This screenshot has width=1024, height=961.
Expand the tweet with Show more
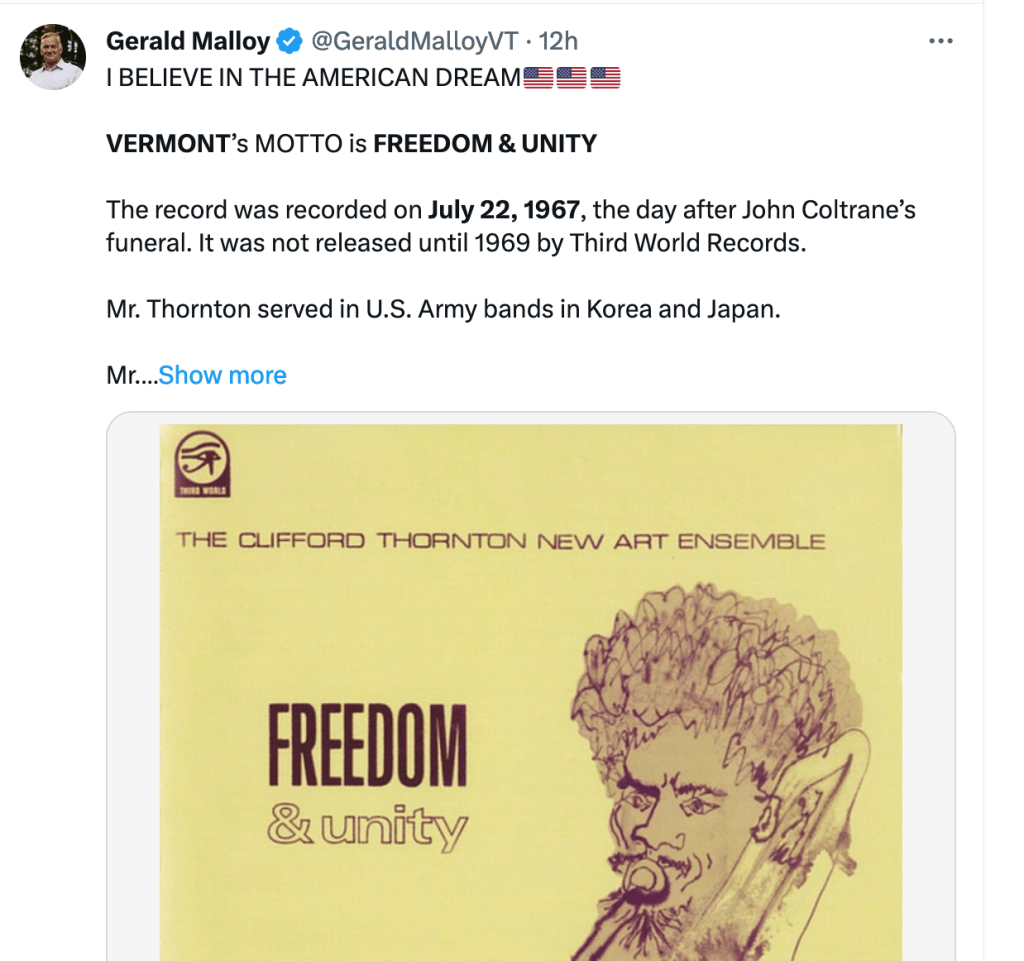(x=222, y=375)
